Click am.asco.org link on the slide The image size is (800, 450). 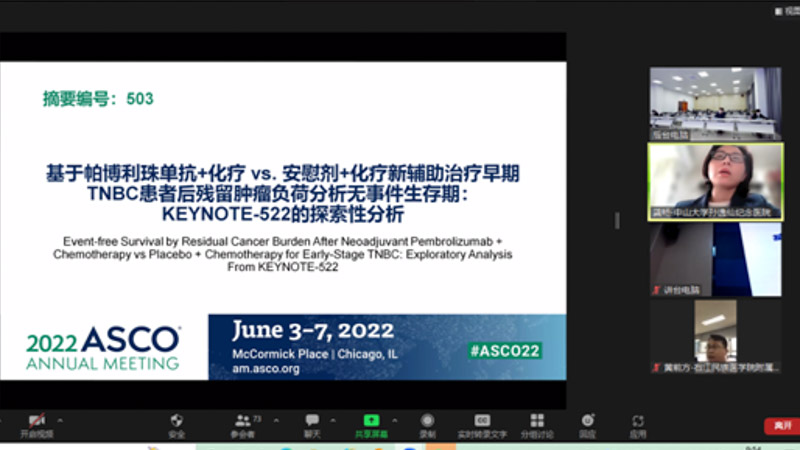[266, 368]
